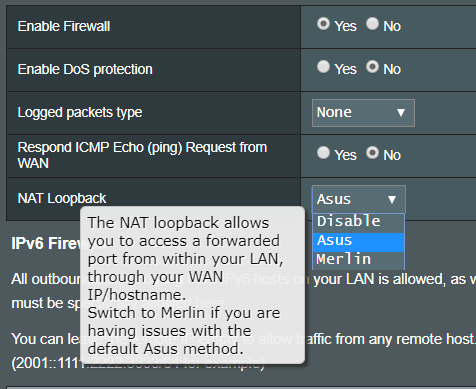The width and height of the screenshot is (476, 389).
Task: Enable DoS protection with Yes radio
Action: pos(323,67)
